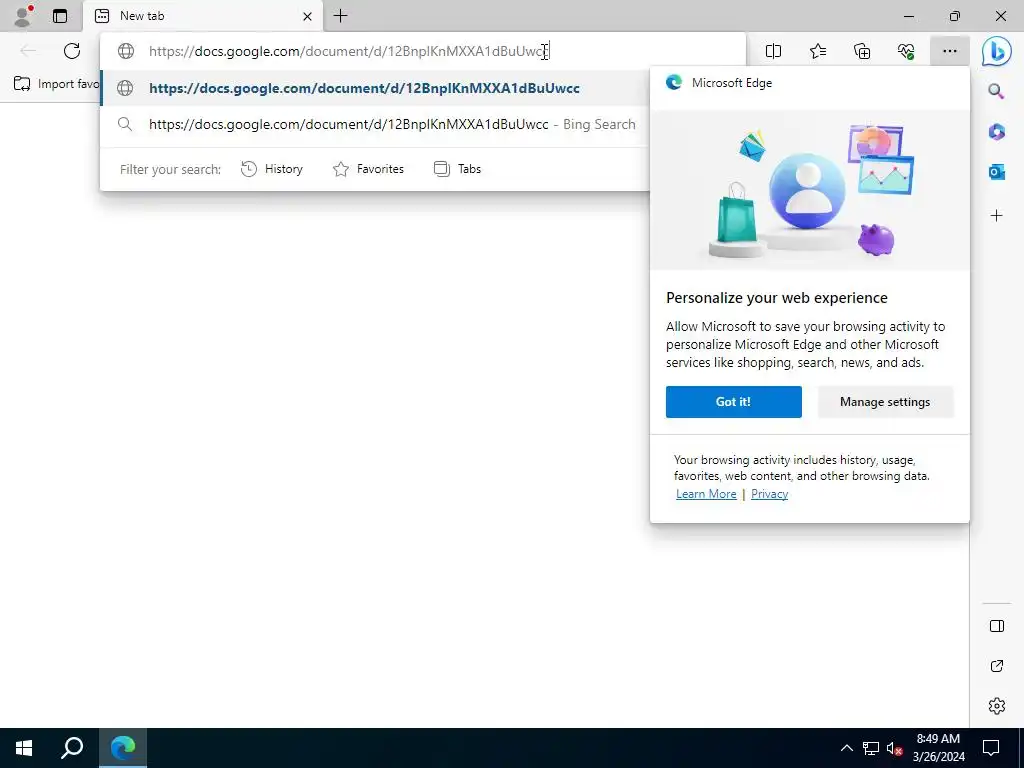This screenshot has height=768, width=1024.
Task: Select the New tab tab
Action: 202,16
